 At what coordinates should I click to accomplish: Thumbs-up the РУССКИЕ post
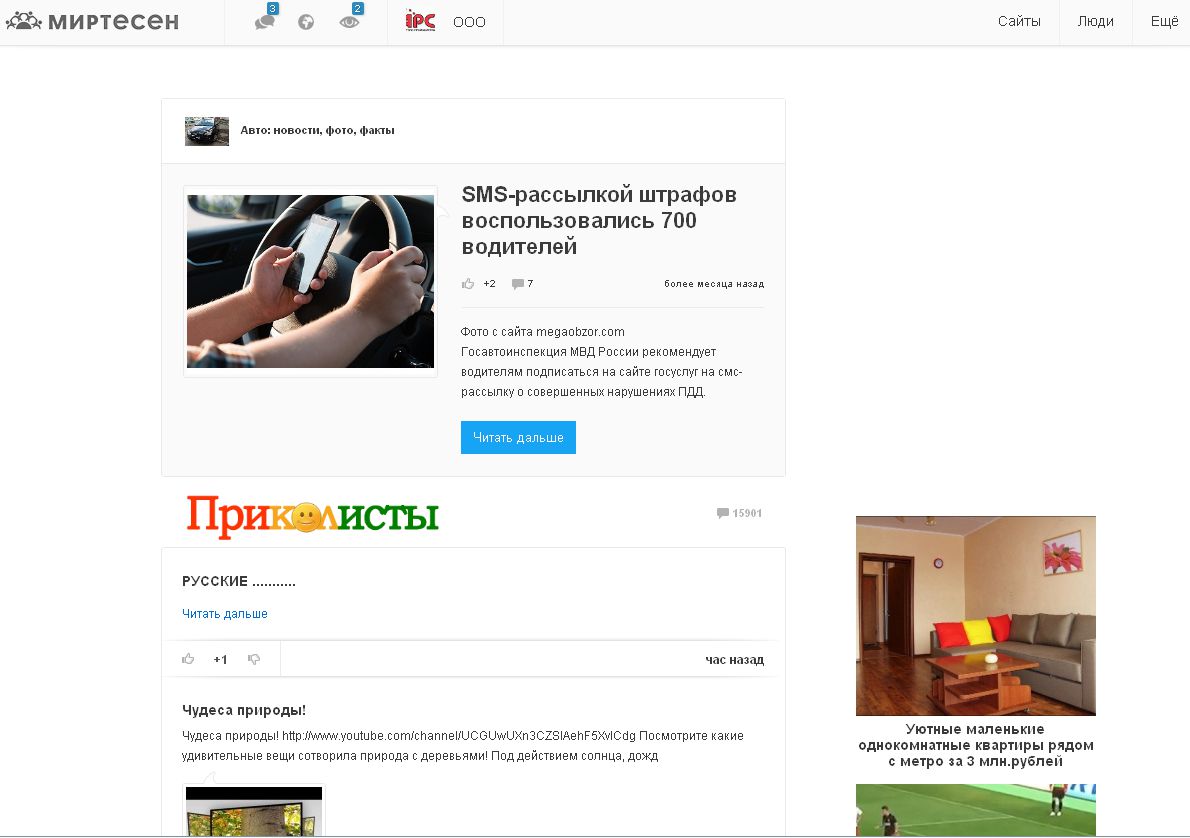click(x=188, y=659)
